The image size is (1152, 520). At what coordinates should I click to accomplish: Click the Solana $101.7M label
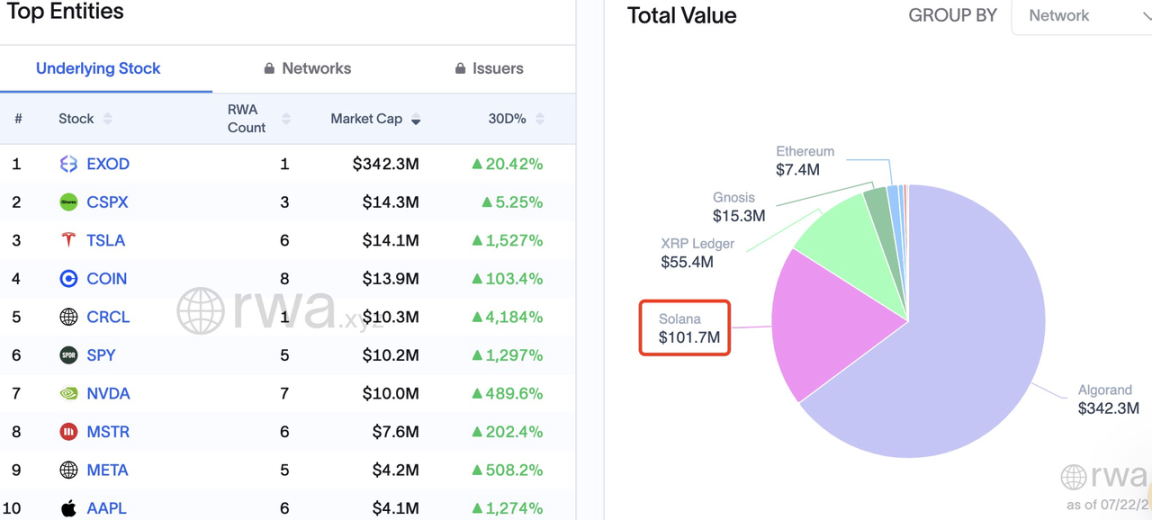point(684,328)
